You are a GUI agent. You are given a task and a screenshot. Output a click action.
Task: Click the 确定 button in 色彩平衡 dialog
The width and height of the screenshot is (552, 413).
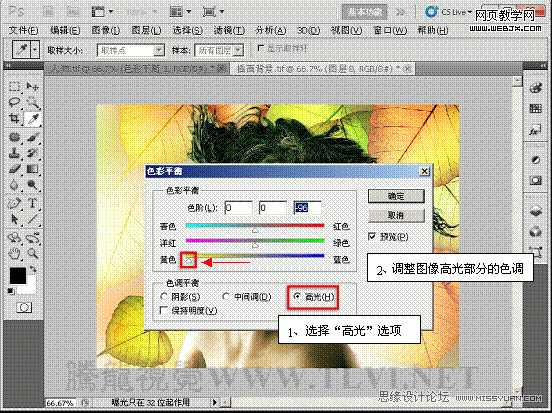coord(396,196)
